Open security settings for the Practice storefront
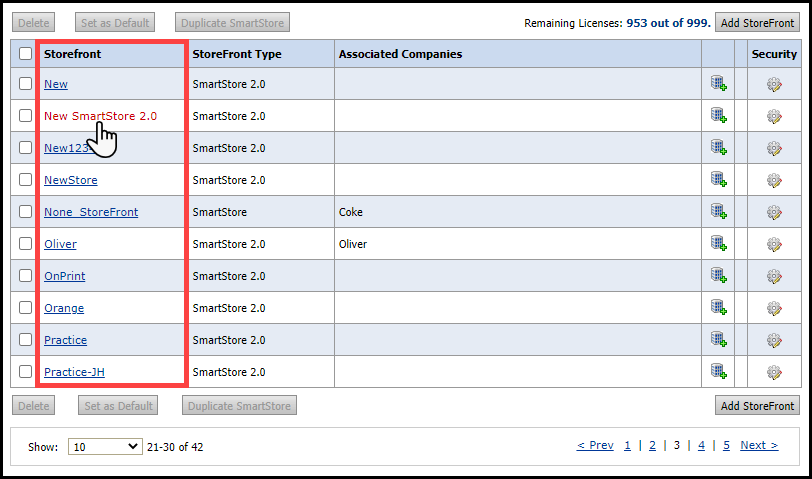This screenshot has height=479, width=812. [x=773, y=340]
